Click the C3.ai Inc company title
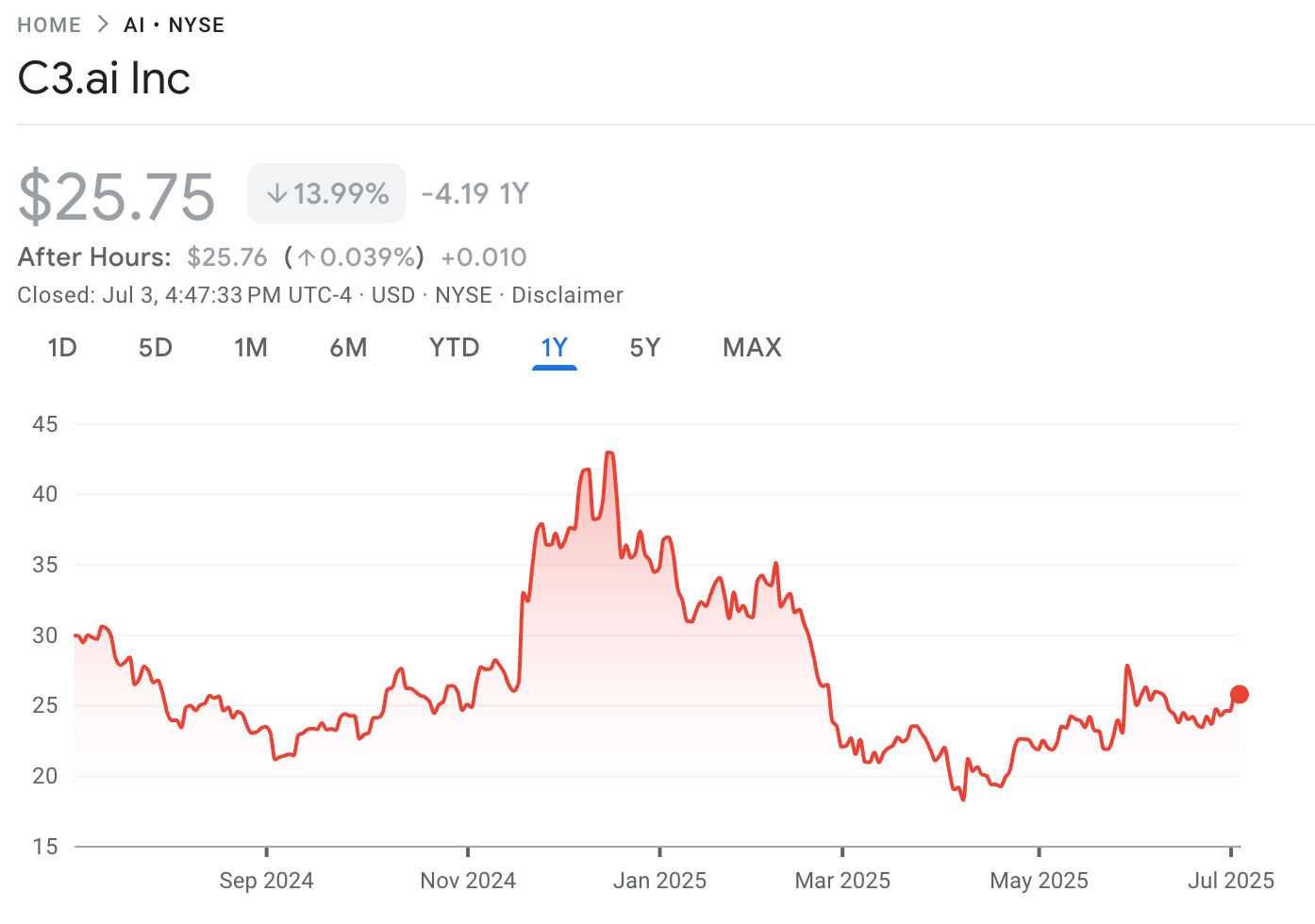This screenshot has height=924, width=1315. (x=104, y=78)
